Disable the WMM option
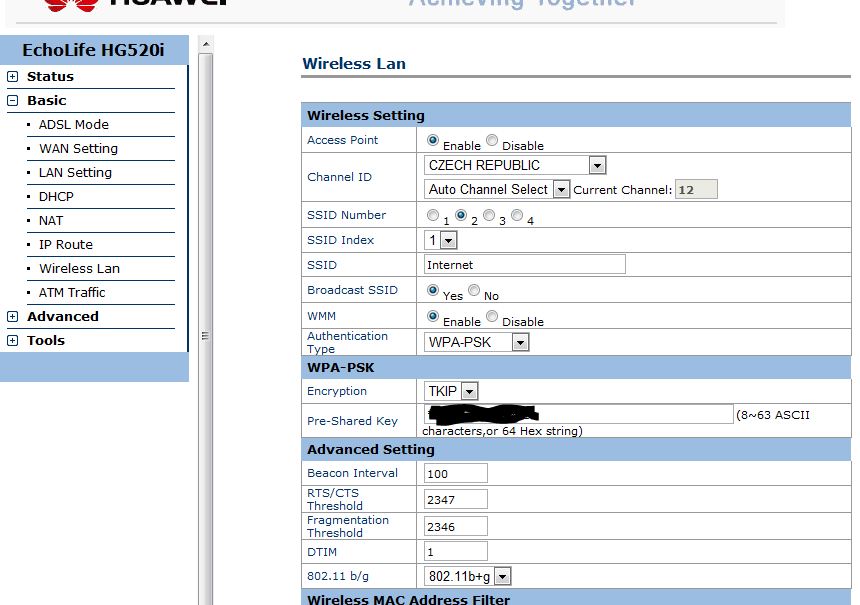Viewport: 860px width, 605px height. [x=492, y=316]
